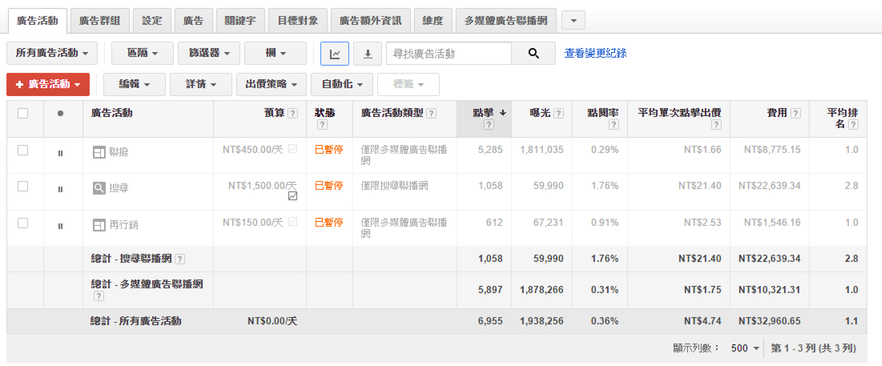This screenshot has width=882, height=366.
Task: Click pause status icon for 聯播 row
Action: 60,153
